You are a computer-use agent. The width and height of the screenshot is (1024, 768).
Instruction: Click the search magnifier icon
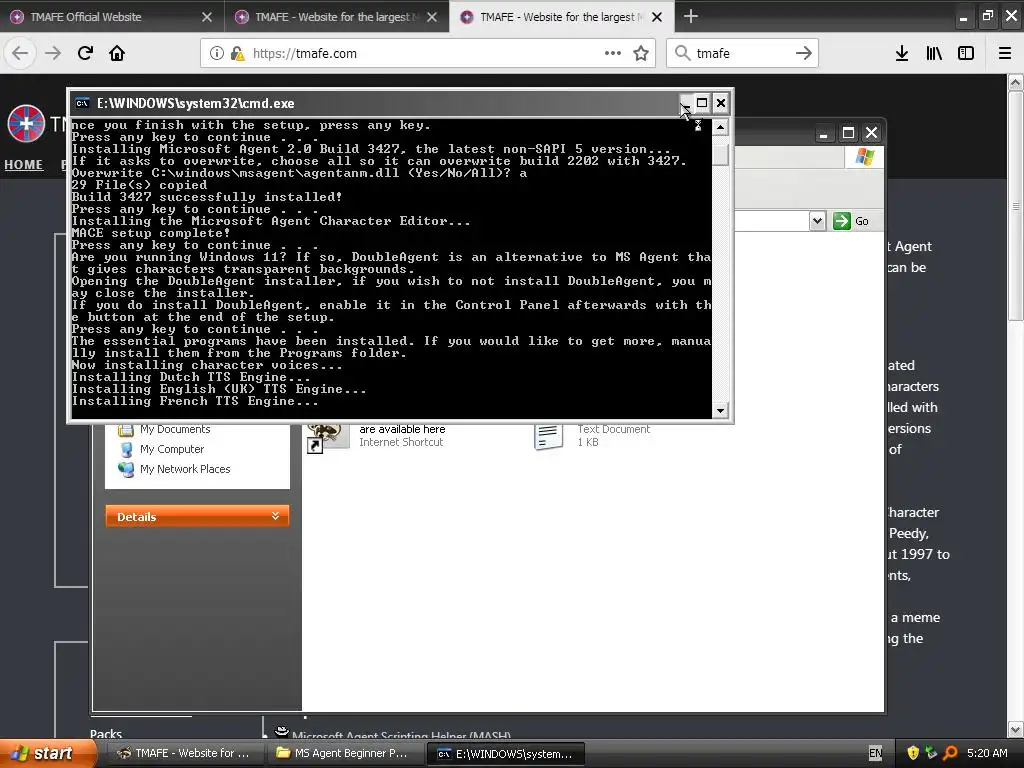point(682,53)
